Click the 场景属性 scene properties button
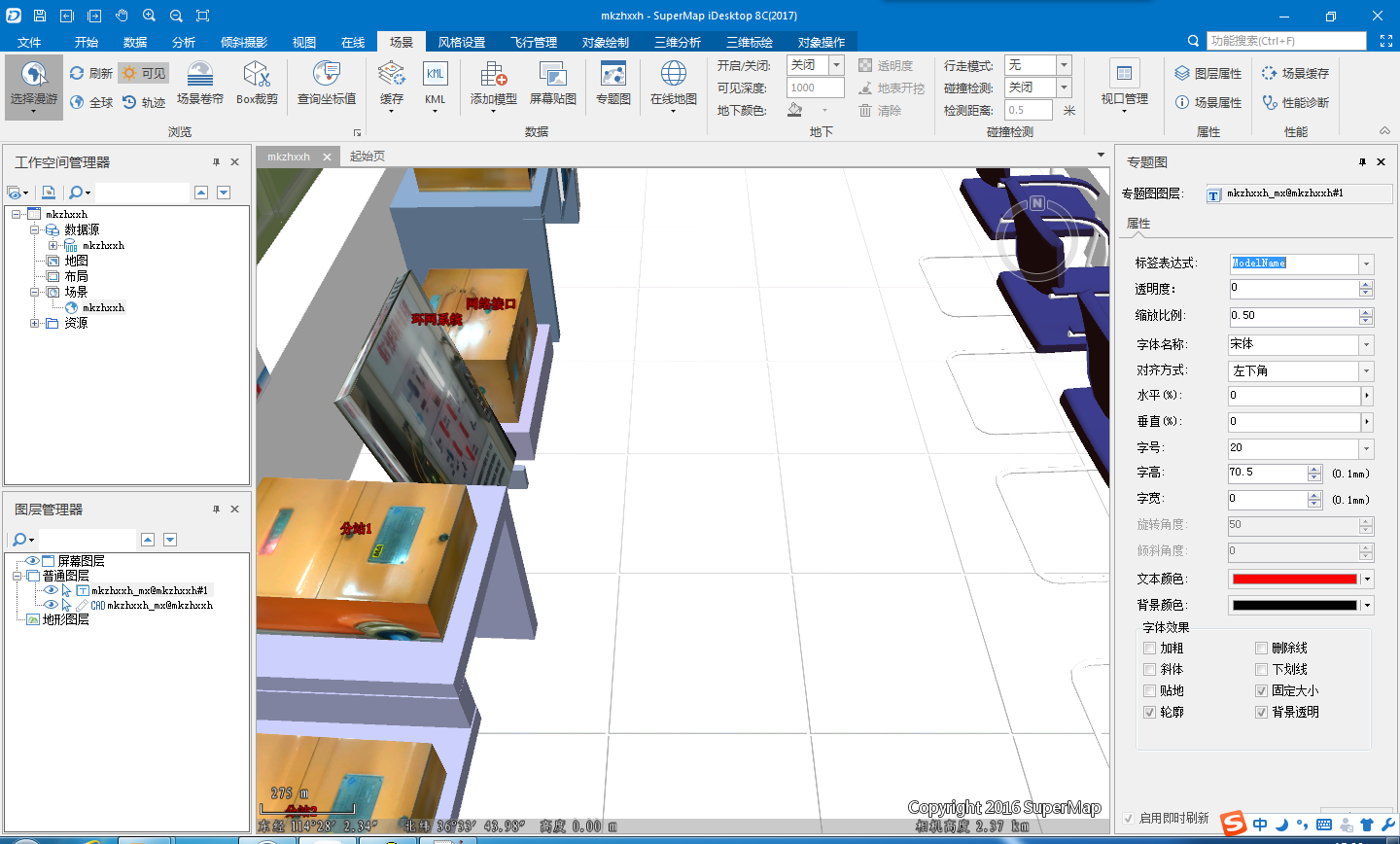This screenshot has height=844, width=1400. [x=1207, y=102]
